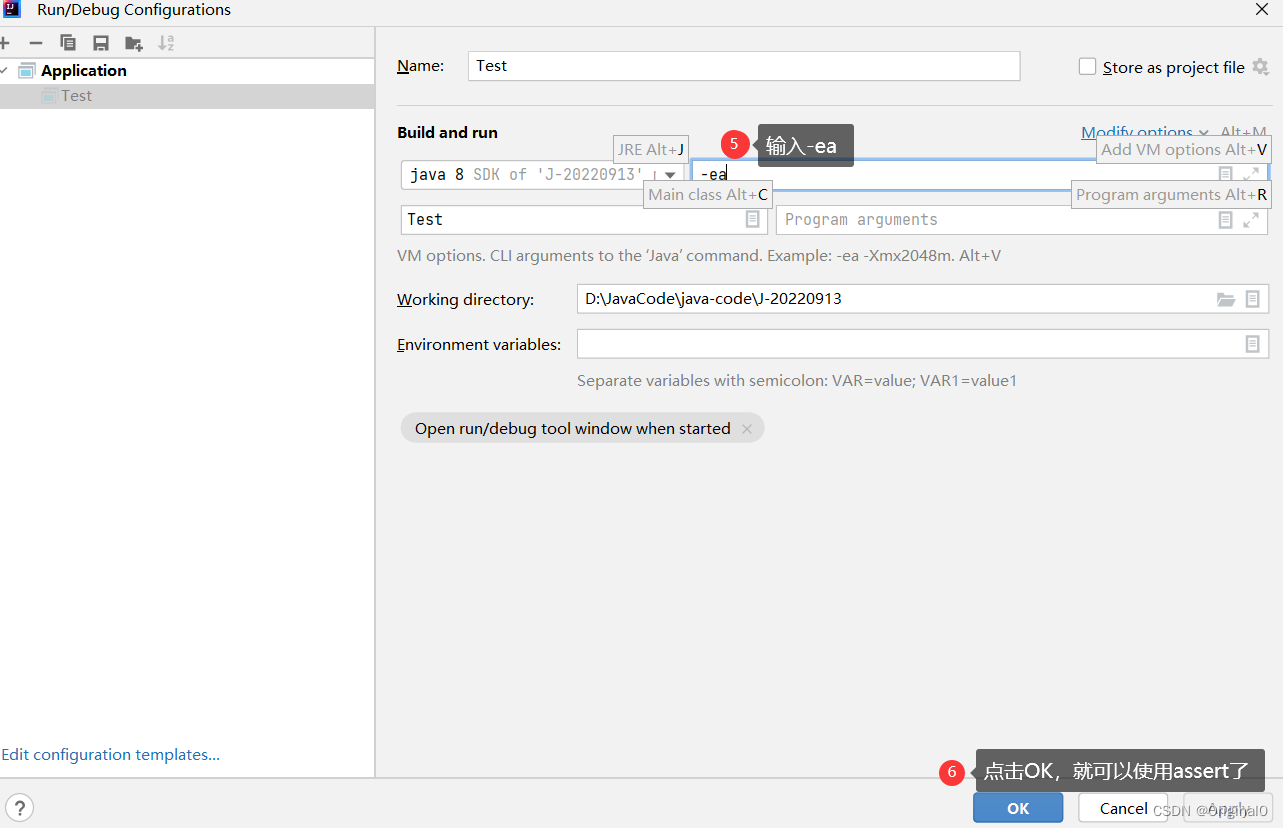Click the main class field containing Test

[x=584, y=220]
